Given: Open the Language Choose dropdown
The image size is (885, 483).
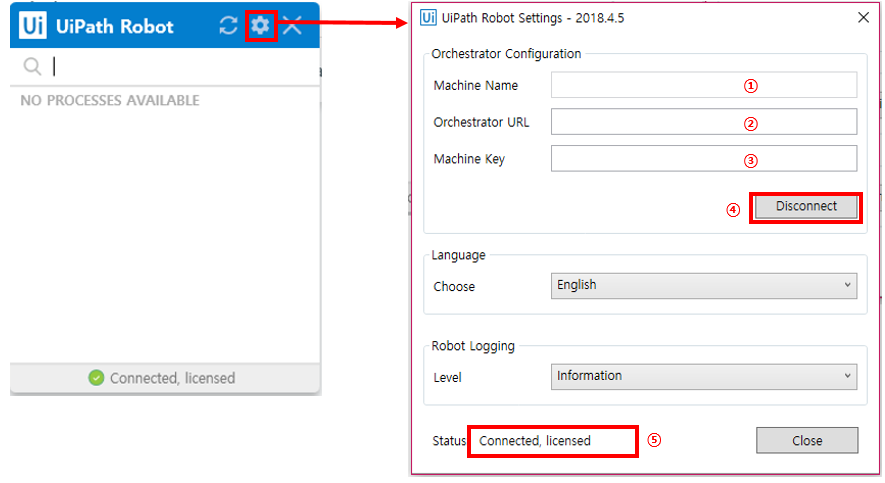Looking at the screenshot, I should click(704, 286).
